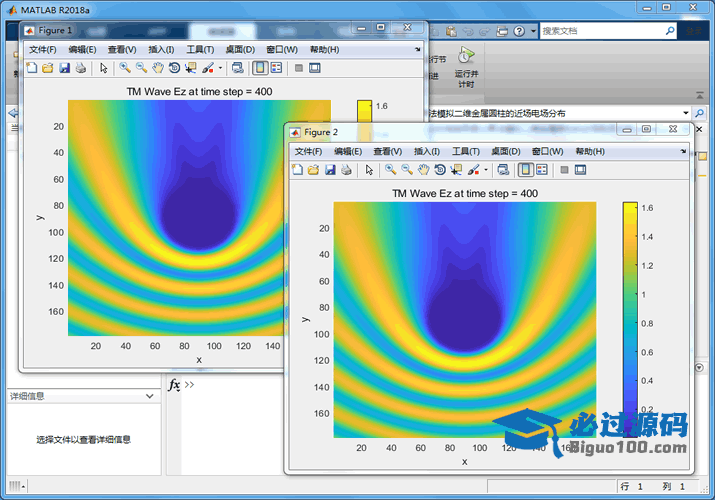
Task: Select Brush data tool in Figure 1
Action: pos(208,68)
